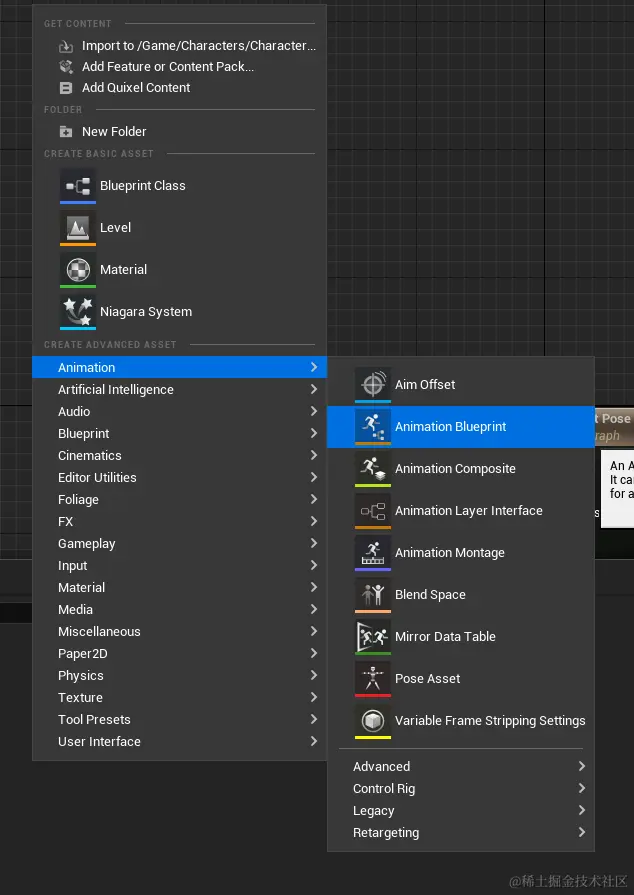This screenshot has height=895, width=634.
Task: Select Pose Asset entry
Action: (x=461, y=679)
